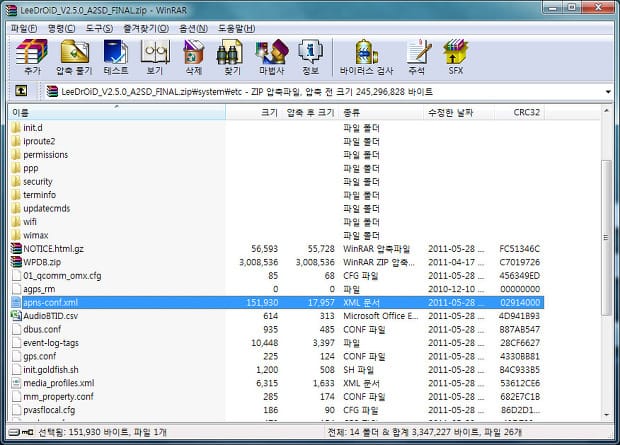Open the 보기 (View) toolbar icon

155,57
